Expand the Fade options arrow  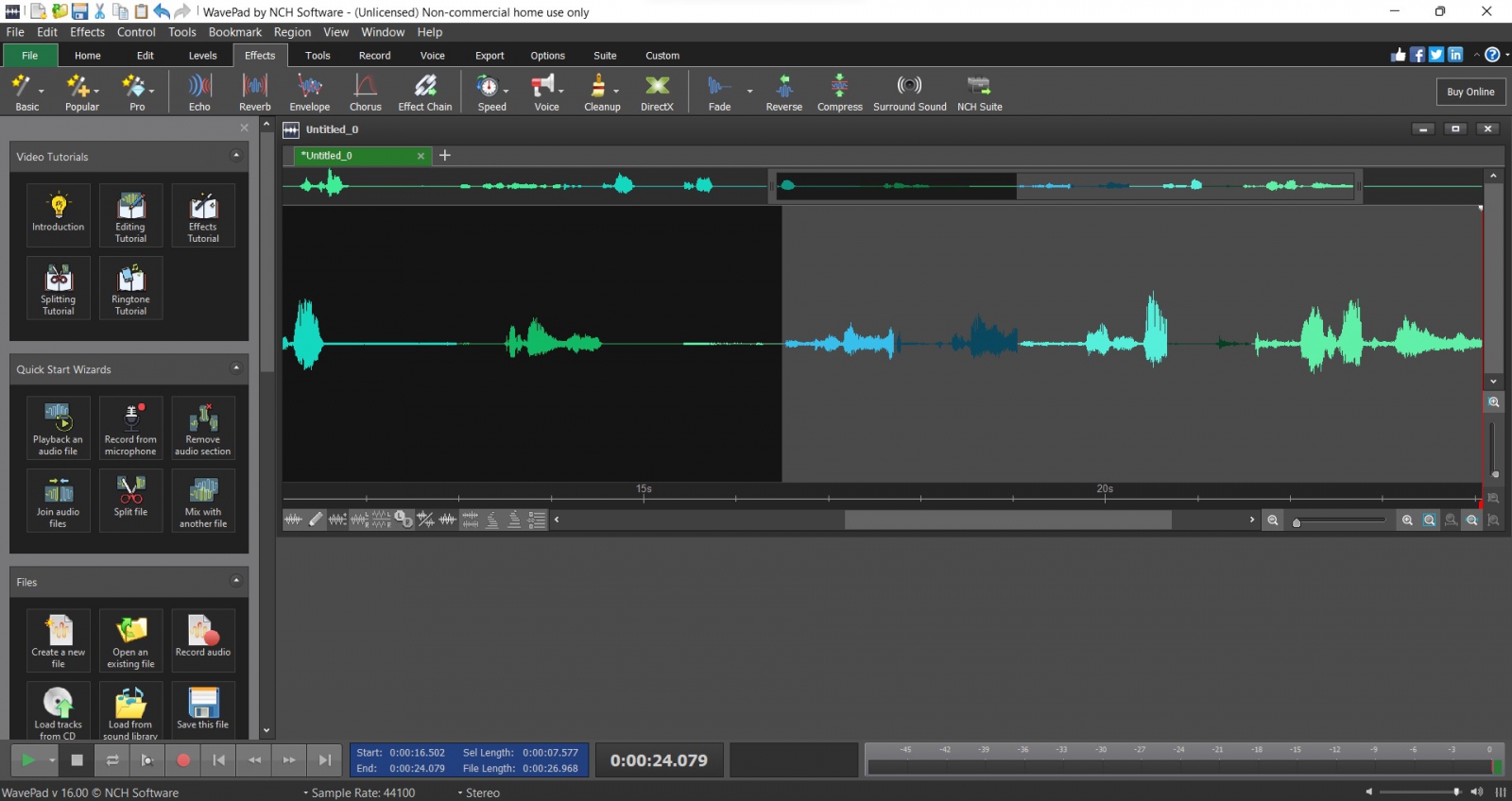coord(749,92)
